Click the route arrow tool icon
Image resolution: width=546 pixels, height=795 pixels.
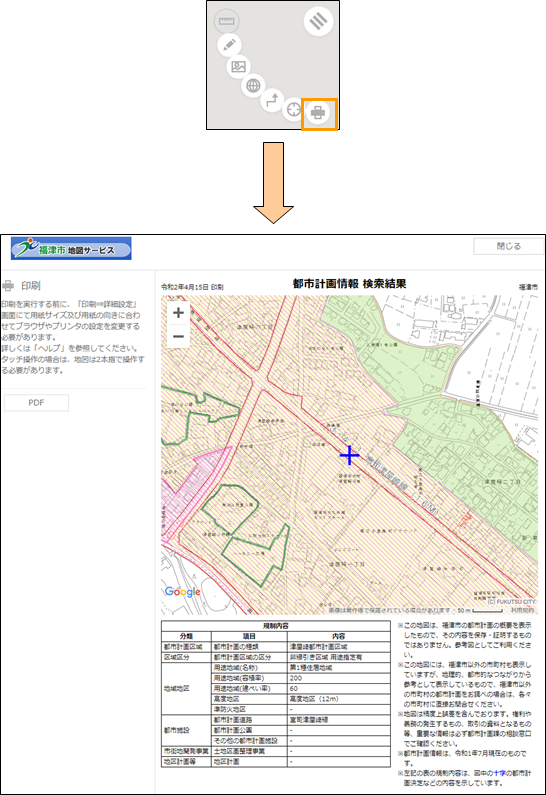pyautogui.click(x=272, y=100)
